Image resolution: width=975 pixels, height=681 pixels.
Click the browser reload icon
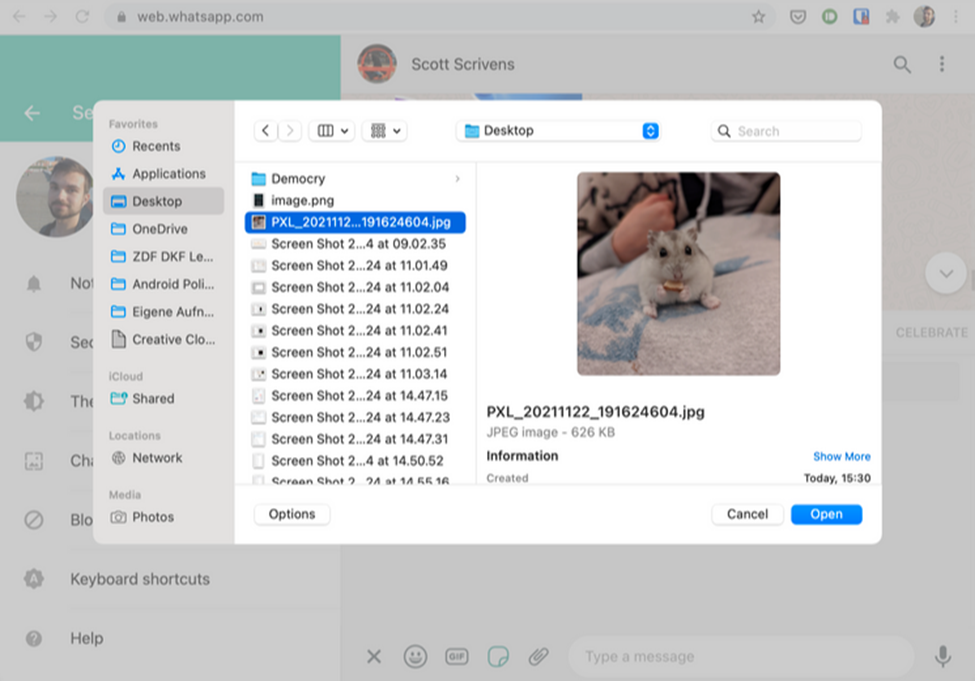point(82,17)
